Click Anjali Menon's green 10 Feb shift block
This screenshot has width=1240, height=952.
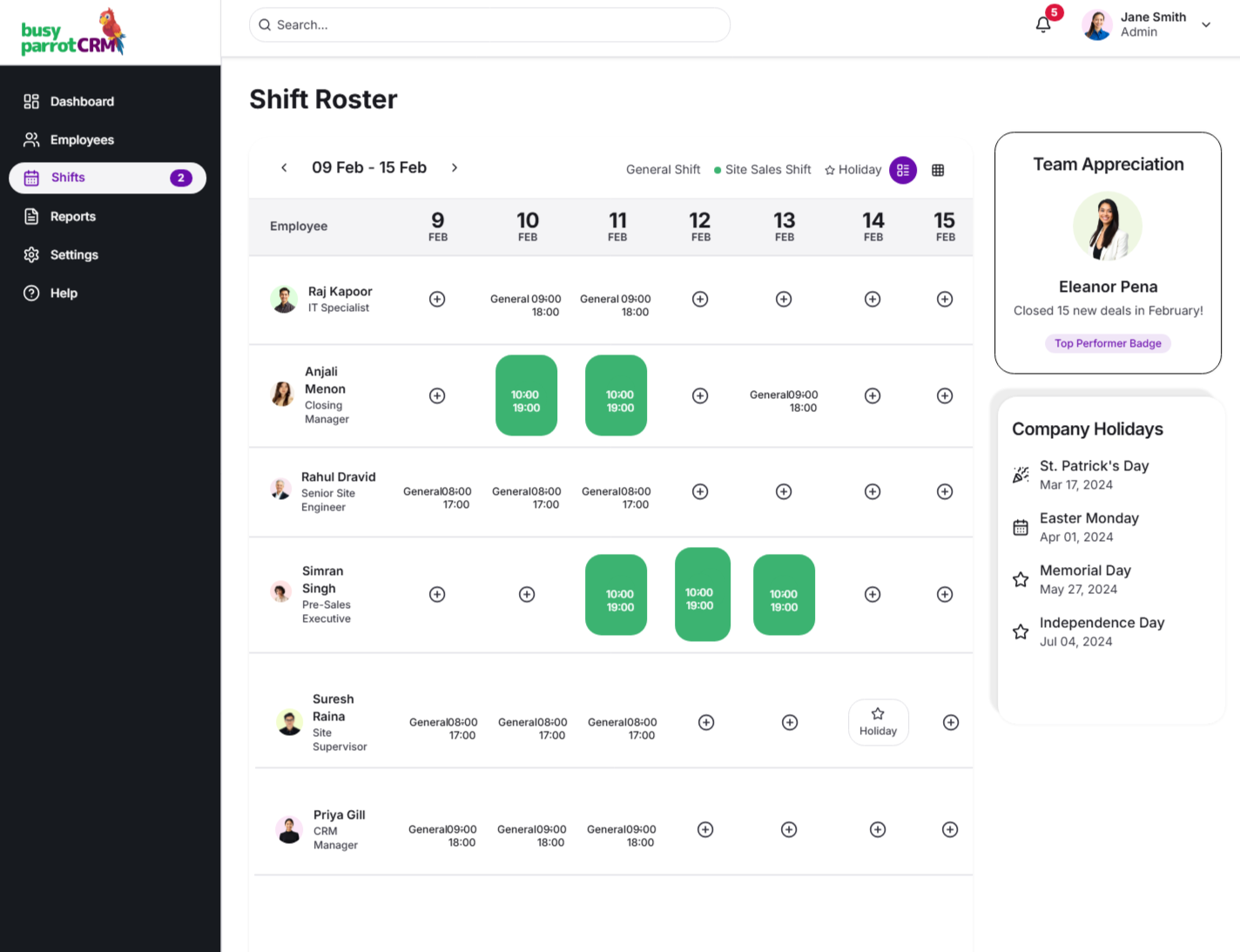pyautogui.click(x=526, y=395)
